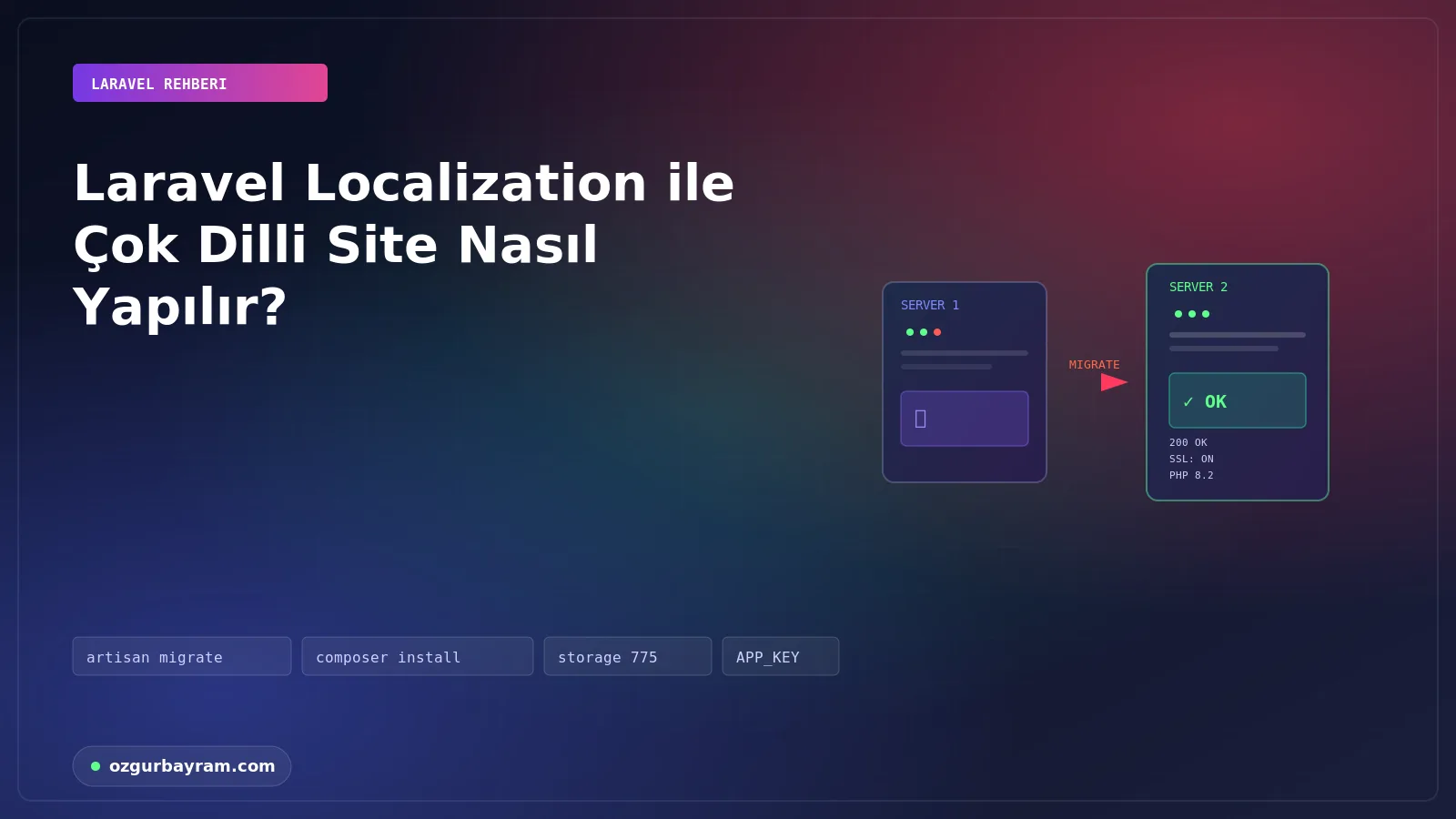Click the "200 OK" status text

(x=1188, y=442)
